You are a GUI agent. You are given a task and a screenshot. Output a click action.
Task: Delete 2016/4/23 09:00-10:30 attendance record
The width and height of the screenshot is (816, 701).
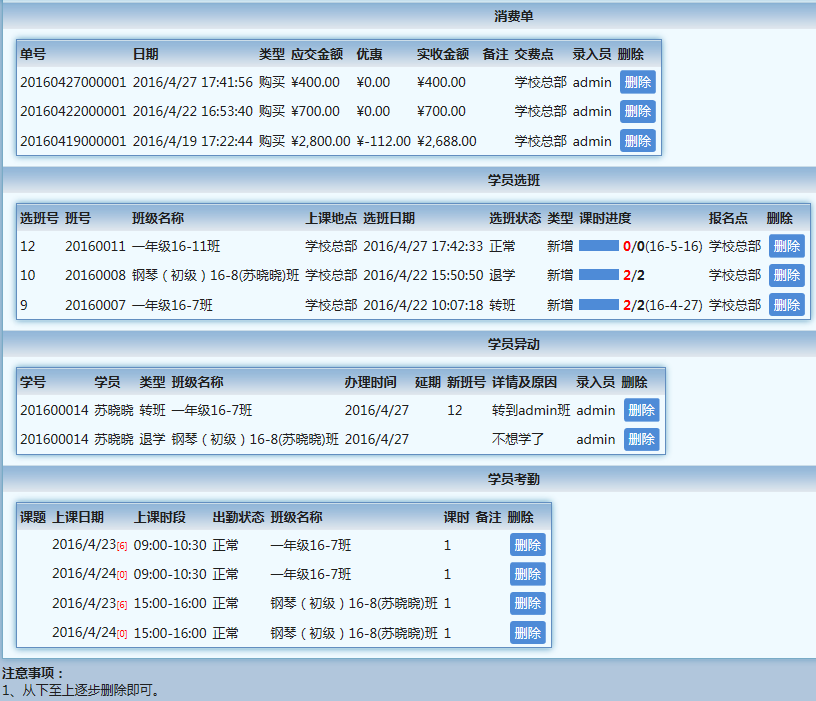pyautogui.click(x=527, y=545)
